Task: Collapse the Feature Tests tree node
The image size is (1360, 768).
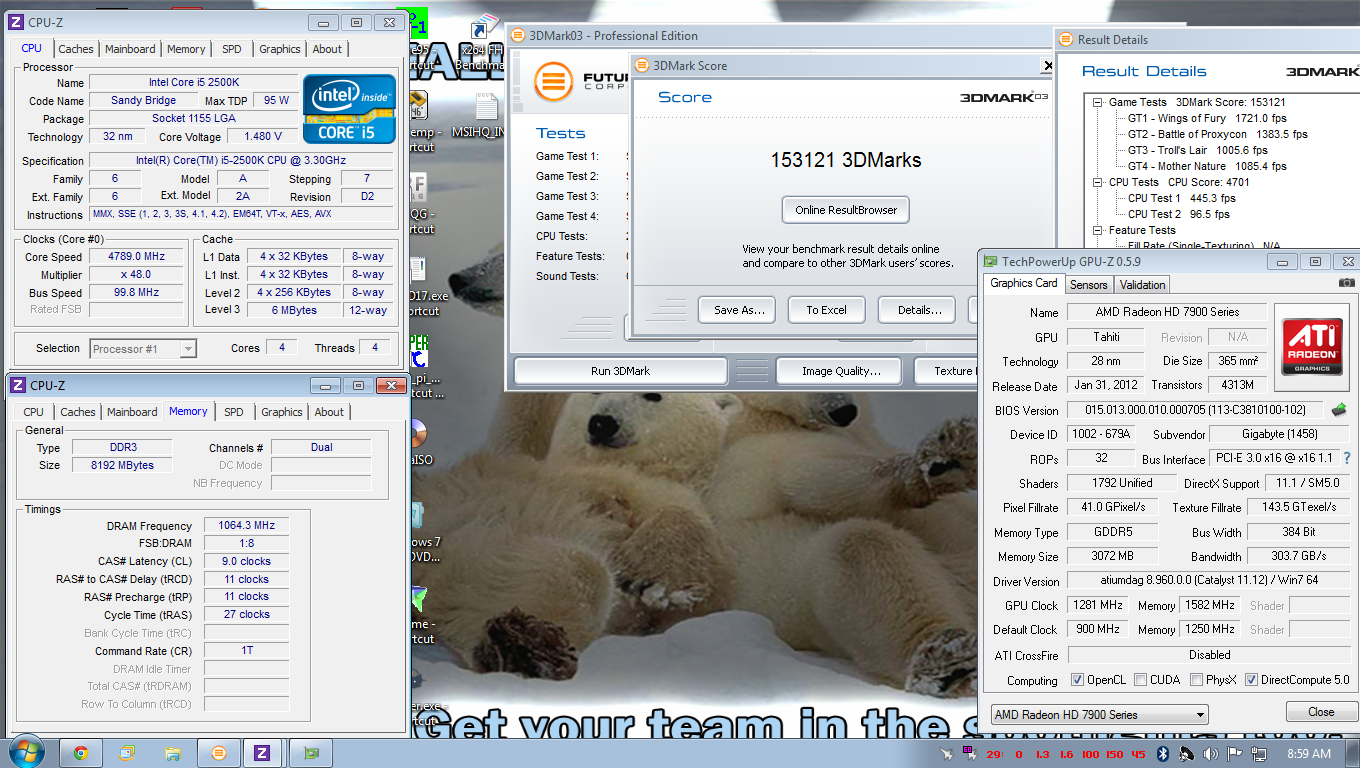Action: click(1098, 230)
